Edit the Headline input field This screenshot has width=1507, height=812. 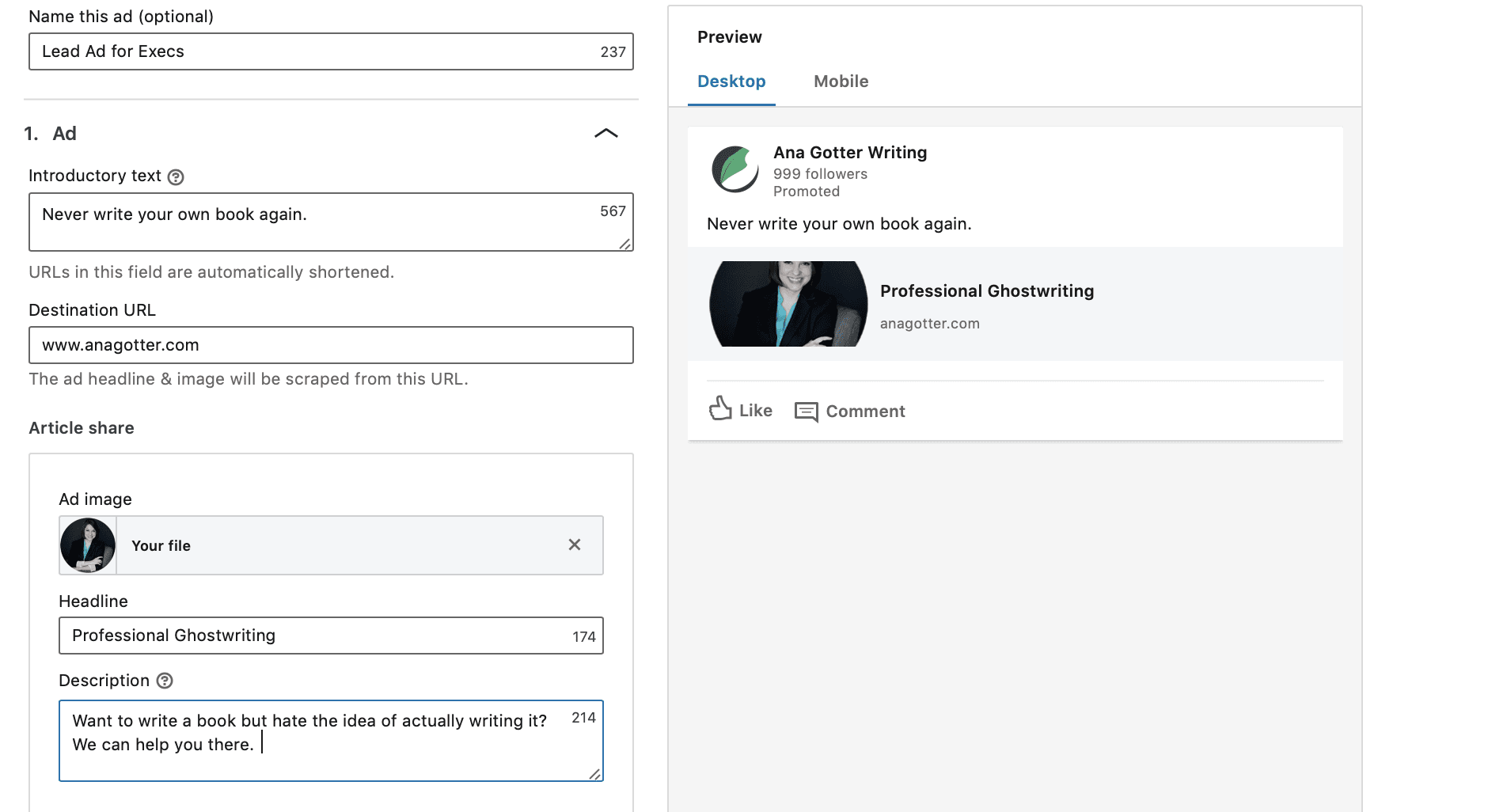click(x=331, y=636)
